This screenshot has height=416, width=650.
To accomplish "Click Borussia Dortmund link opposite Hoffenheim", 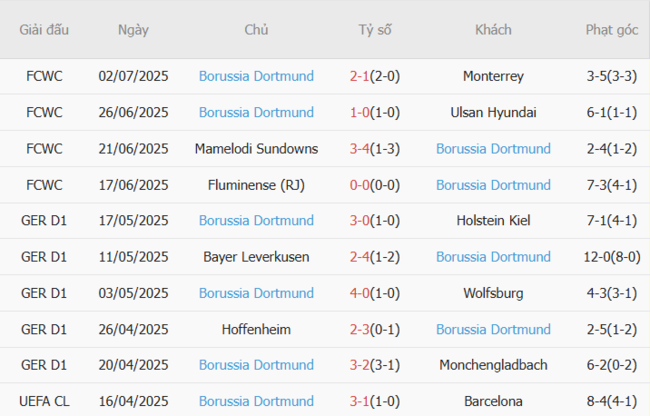I will 493,329.
